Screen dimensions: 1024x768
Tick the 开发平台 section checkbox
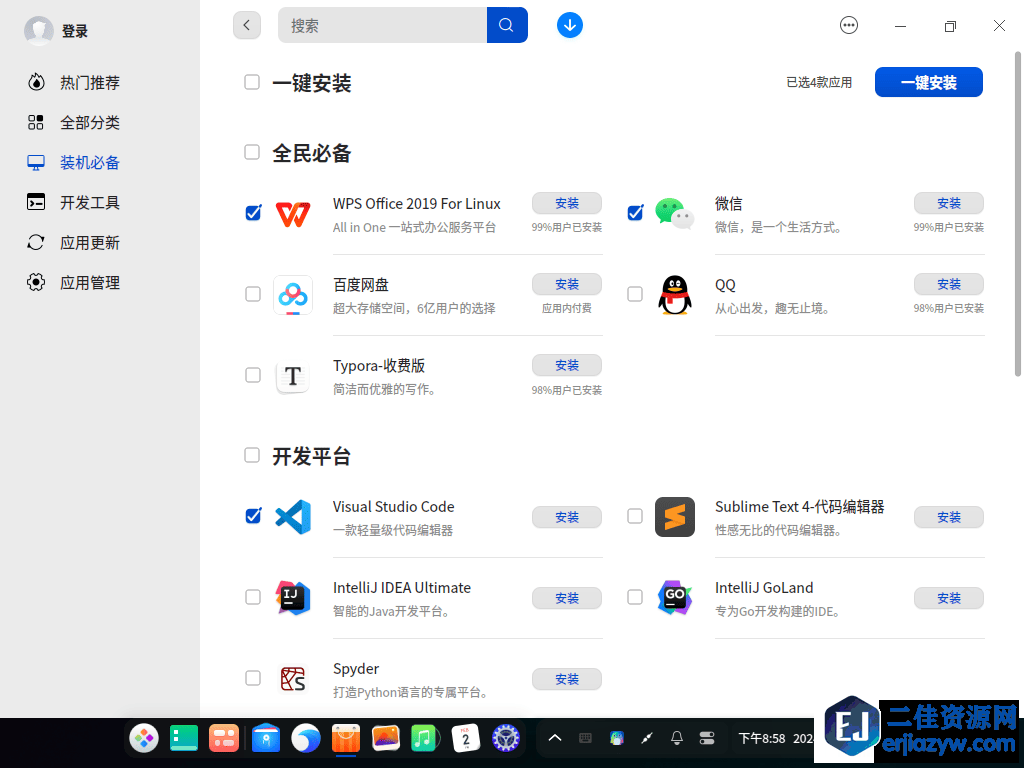coord(253,456)
